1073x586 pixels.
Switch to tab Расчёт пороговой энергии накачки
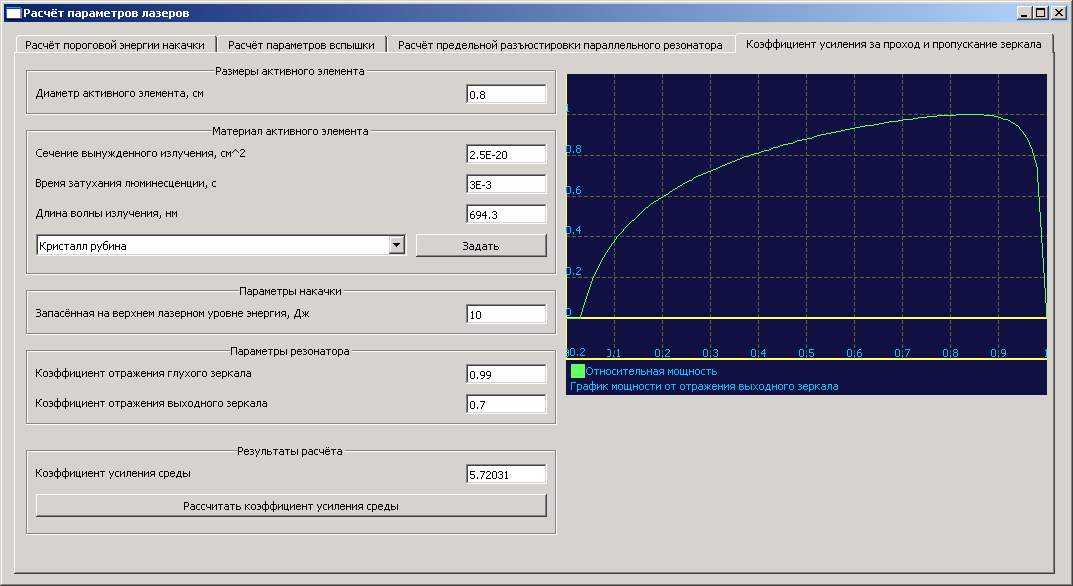115,44
